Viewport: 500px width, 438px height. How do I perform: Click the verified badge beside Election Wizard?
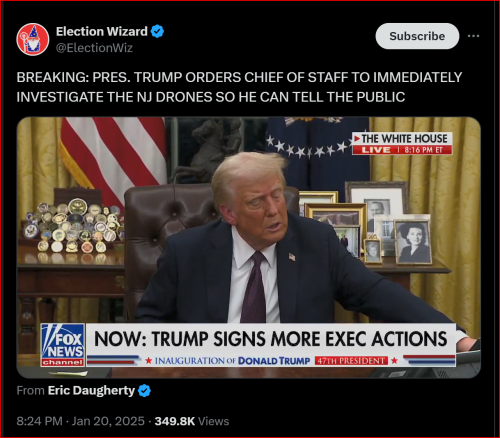coord(157,31)
